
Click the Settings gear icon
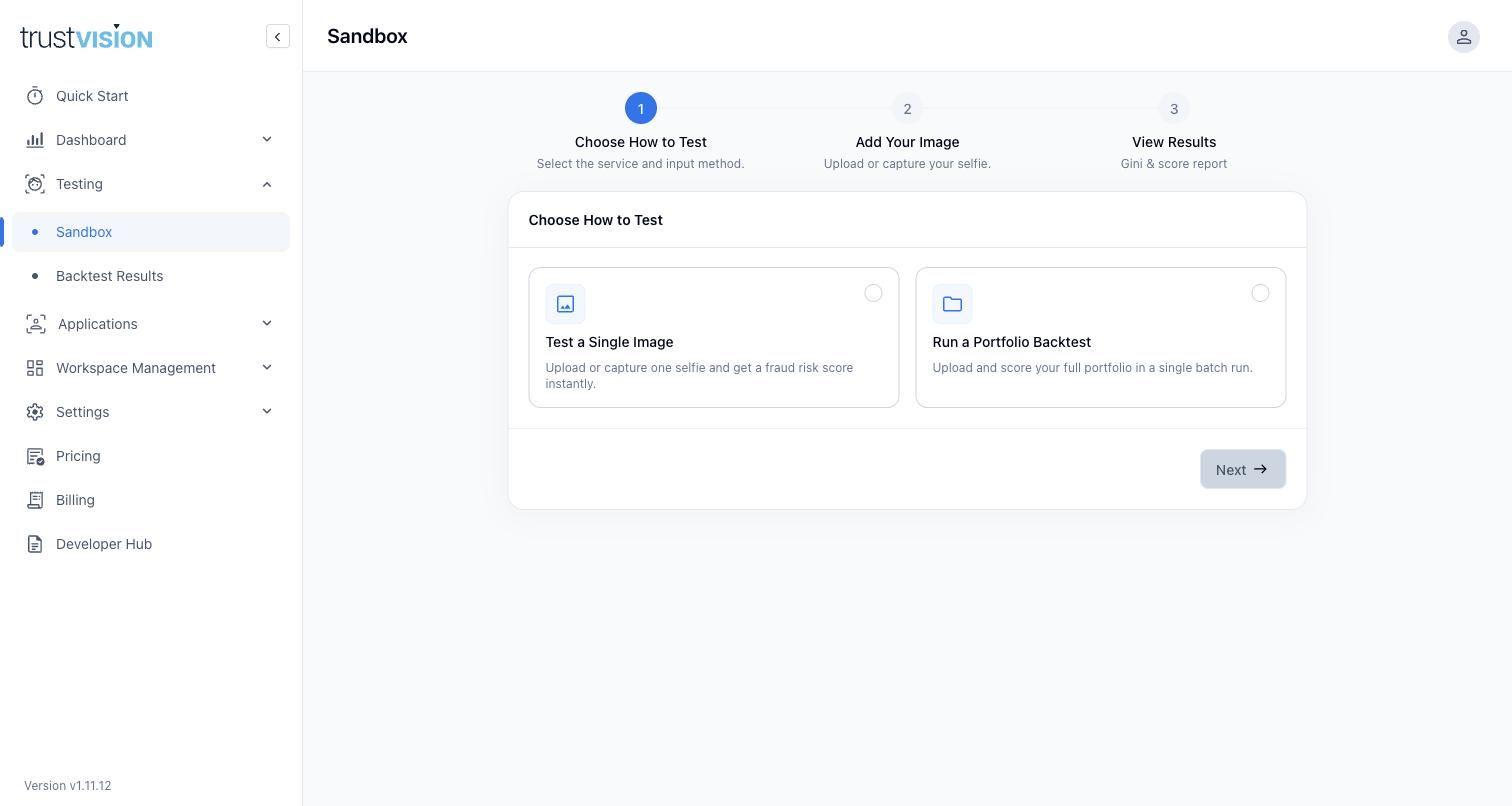(35, 412)
